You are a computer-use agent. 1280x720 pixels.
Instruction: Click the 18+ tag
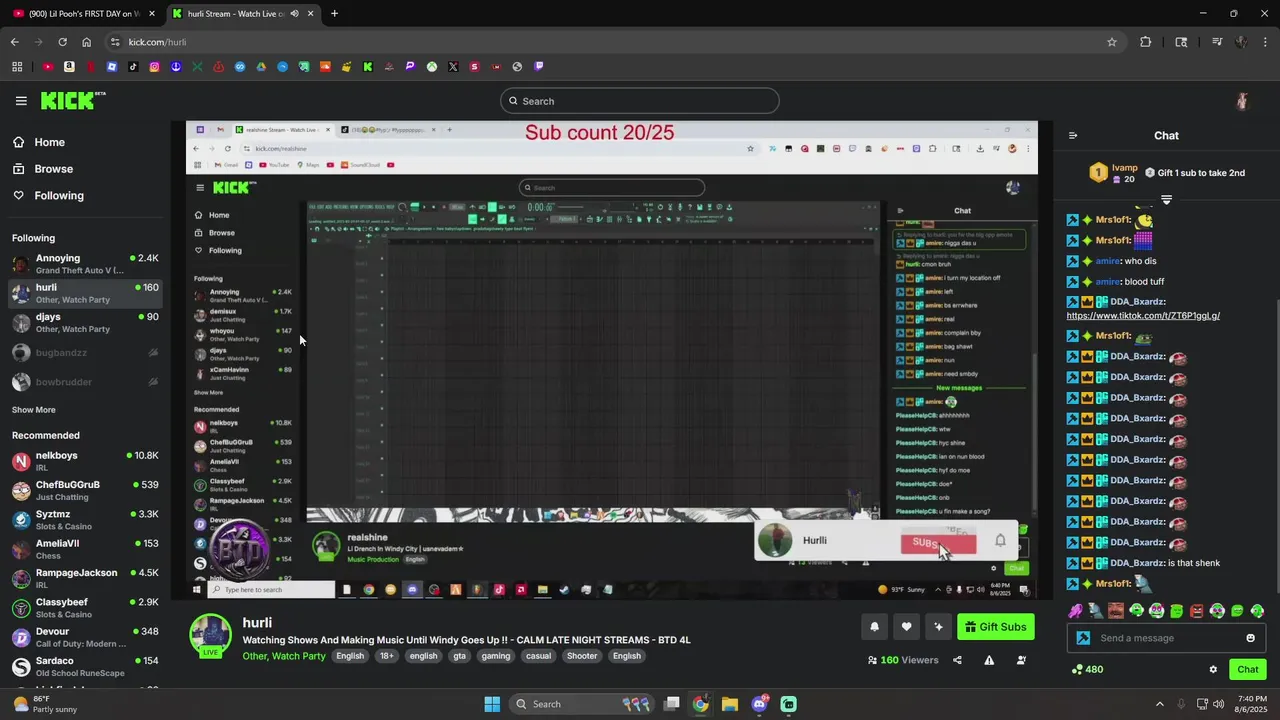tap(387, 656)
